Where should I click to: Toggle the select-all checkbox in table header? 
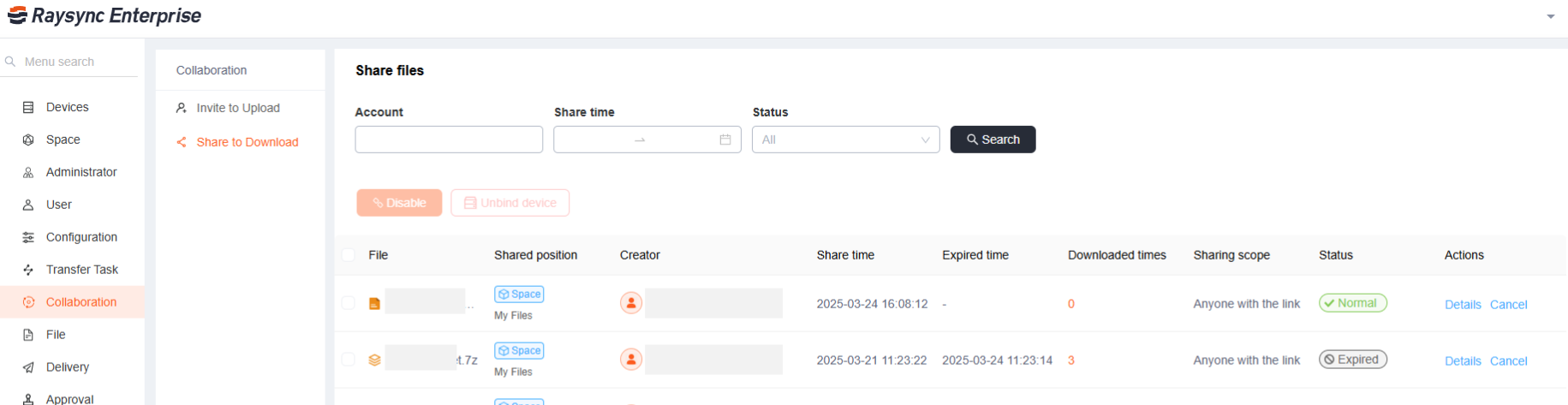click(348, 254)
